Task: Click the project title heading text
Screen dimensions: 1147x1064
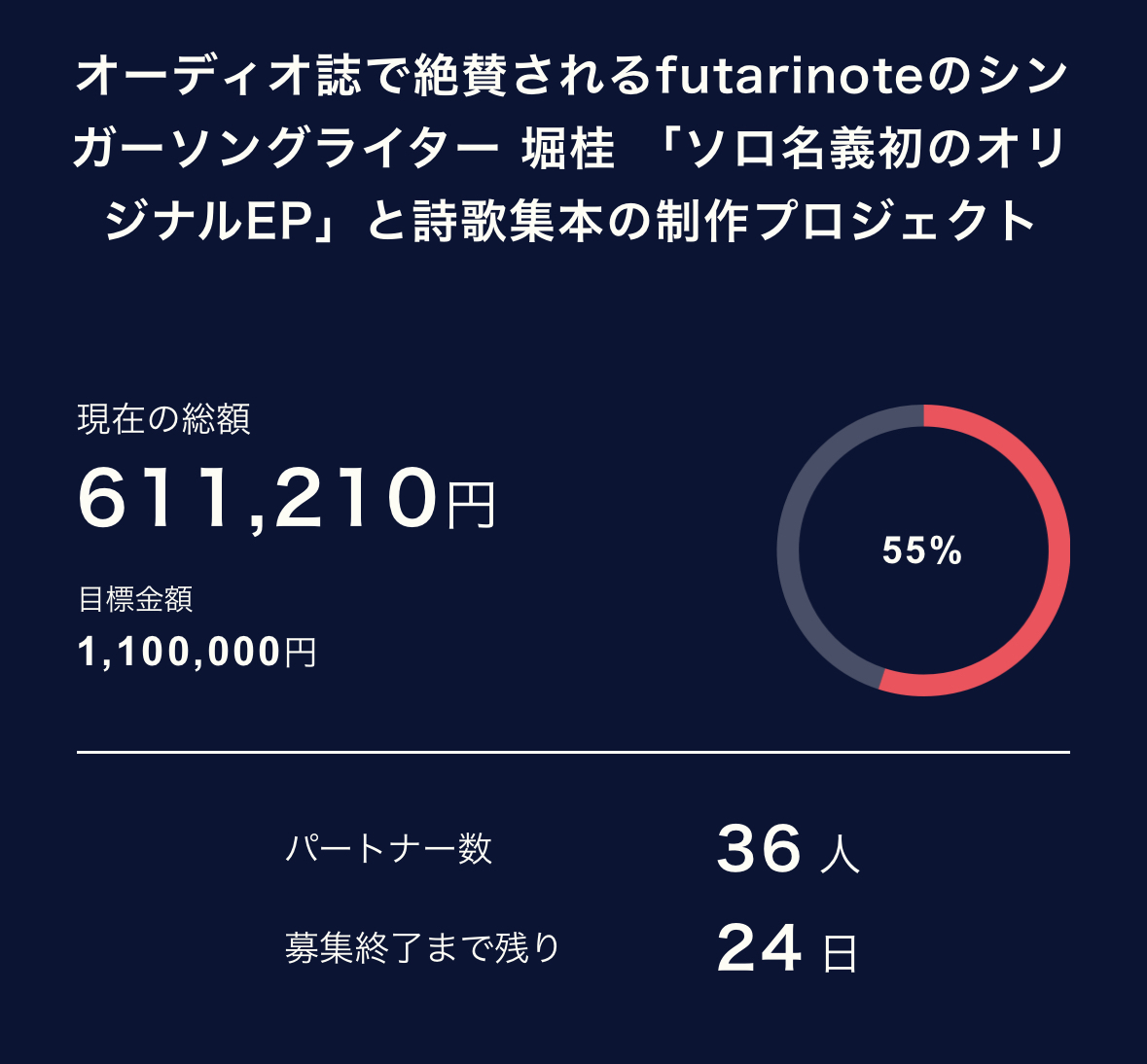Action: (x=572, y=149)
